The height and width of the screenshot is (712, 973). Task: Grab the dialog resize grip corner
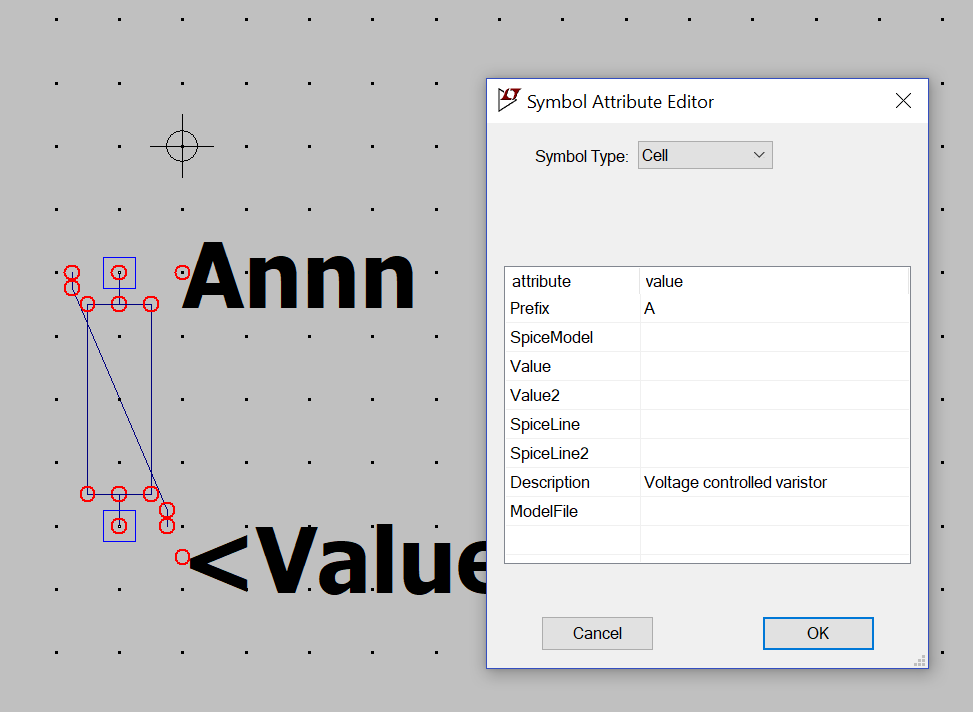[920, 660]
